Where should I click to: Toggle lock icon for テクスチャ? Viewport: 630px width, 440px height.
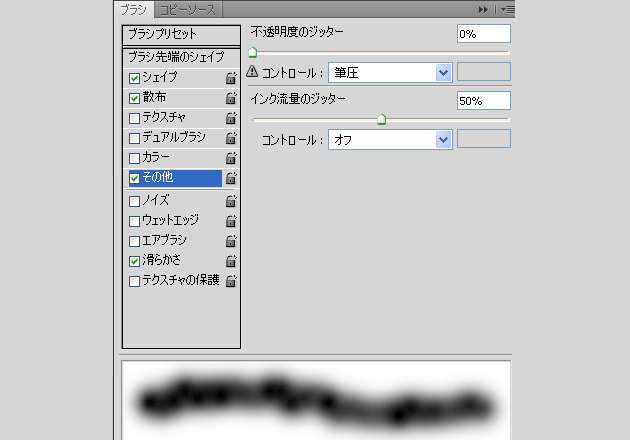click(x=231, y=118)
